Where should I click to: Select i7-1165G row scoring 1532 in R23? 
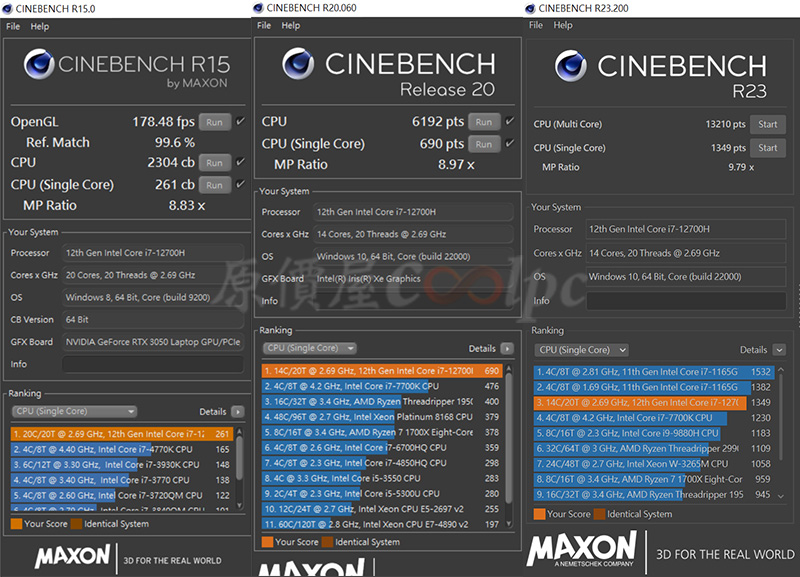[x=654, y=372]
